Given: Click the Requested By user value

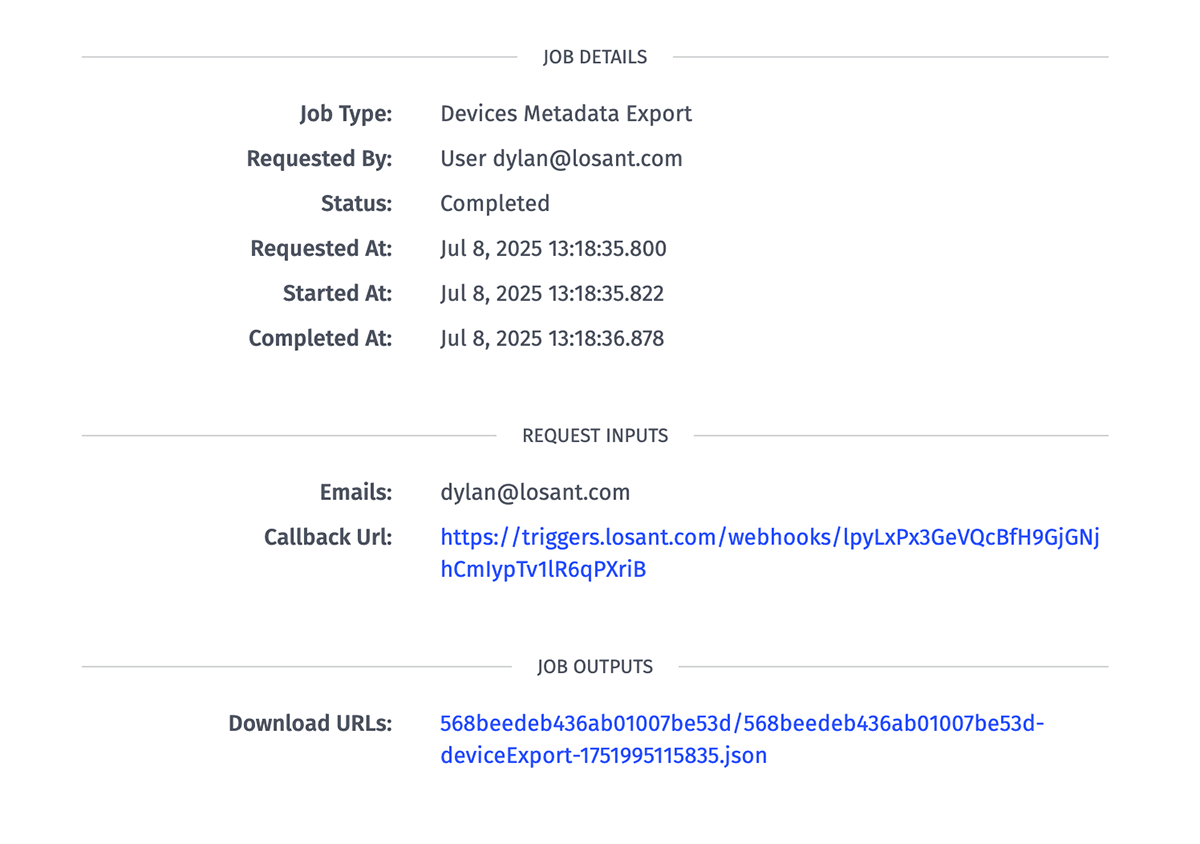Looking at the screenshot, I should pyautogui.click(x=561, y=159).
